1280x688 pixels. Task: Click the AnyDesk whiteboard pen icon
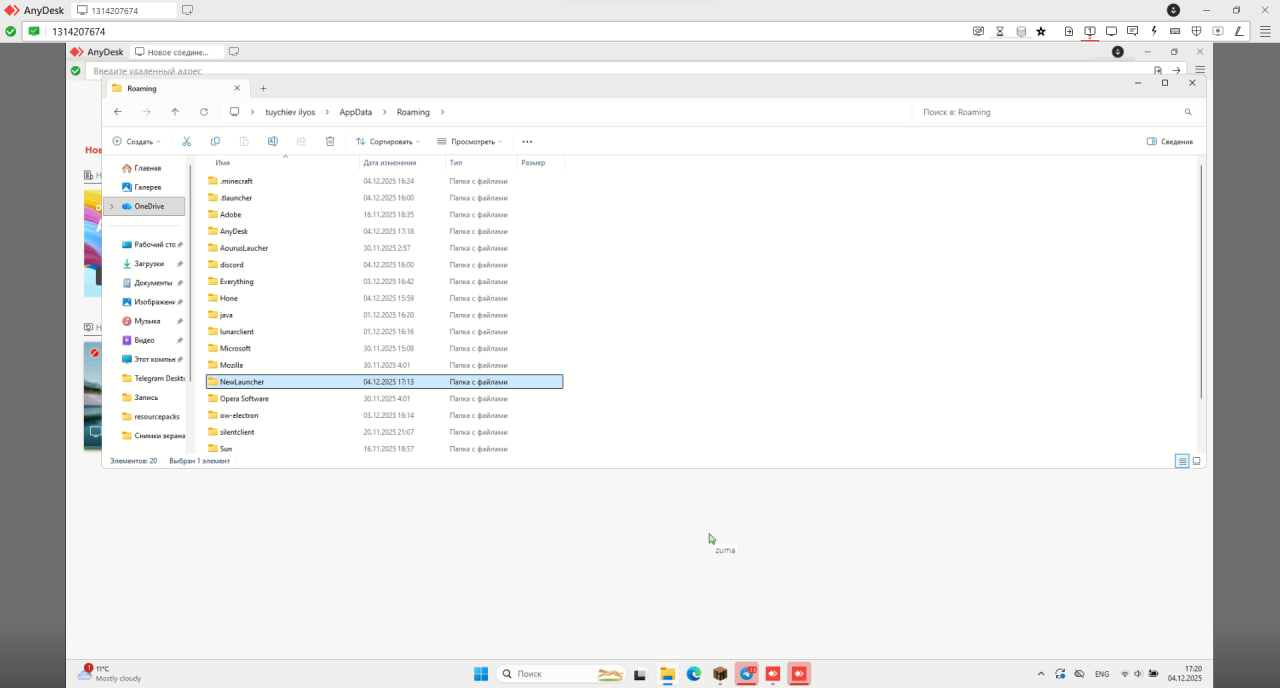1240,31
